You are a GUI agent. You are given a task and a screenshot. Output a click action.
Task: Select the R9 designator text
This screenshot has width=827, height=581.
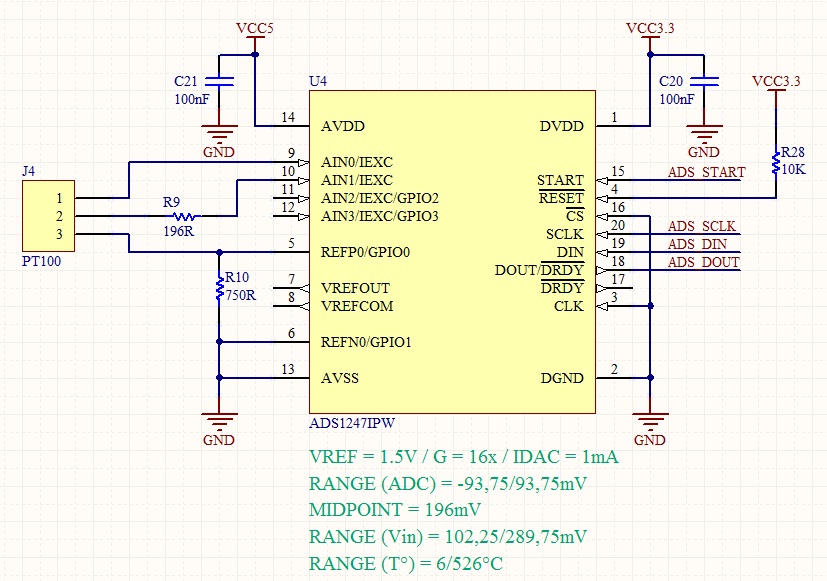pos(171,202)
